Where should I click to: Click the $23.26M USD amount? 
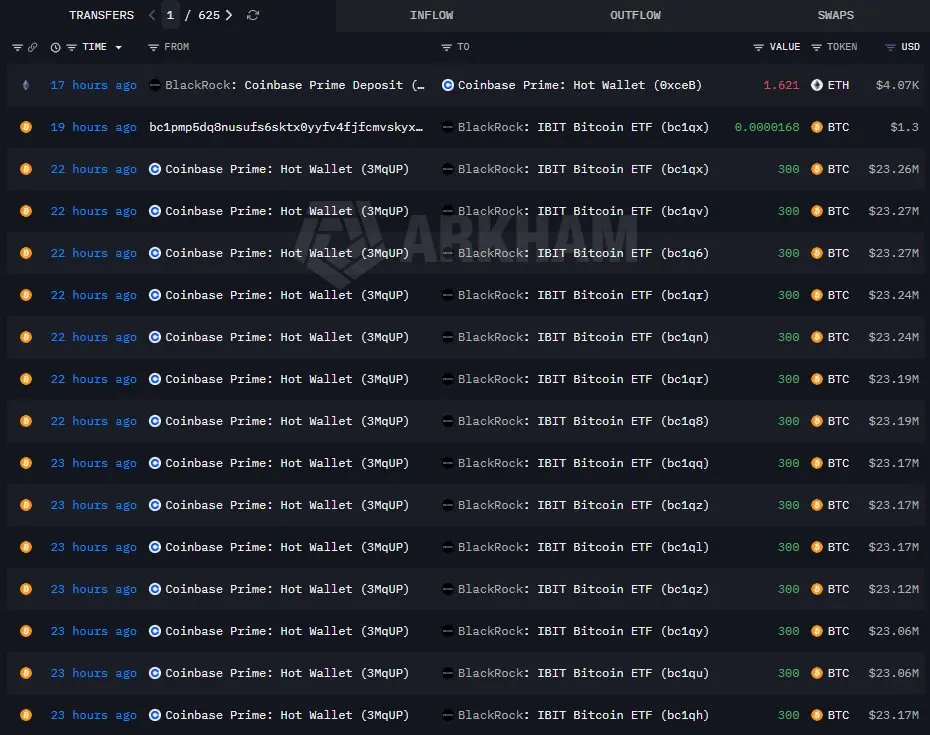894,169
